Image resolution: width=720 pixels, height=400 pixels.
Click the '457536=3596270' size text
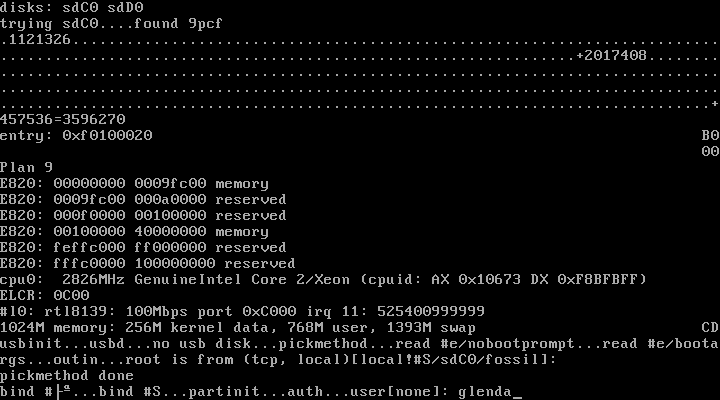63,119
